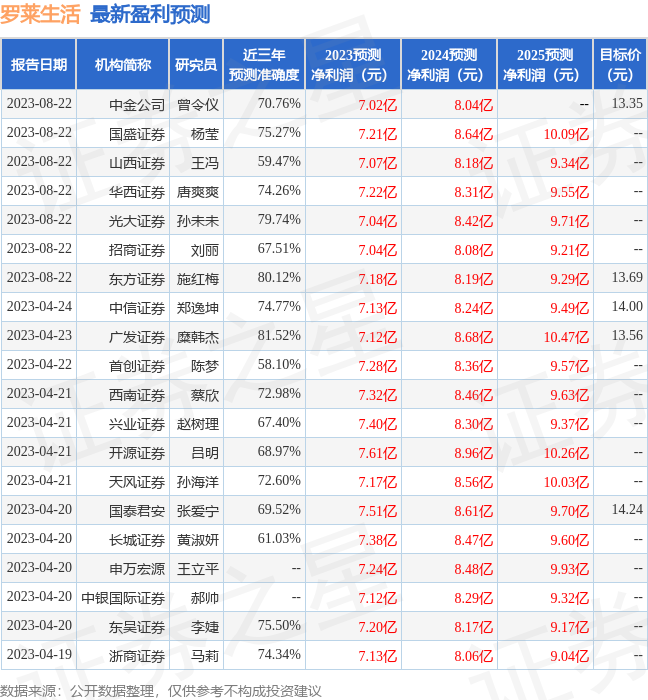This screenshot has height=700, width=648.
Task: Click target price 13.69
Action: 627,278
